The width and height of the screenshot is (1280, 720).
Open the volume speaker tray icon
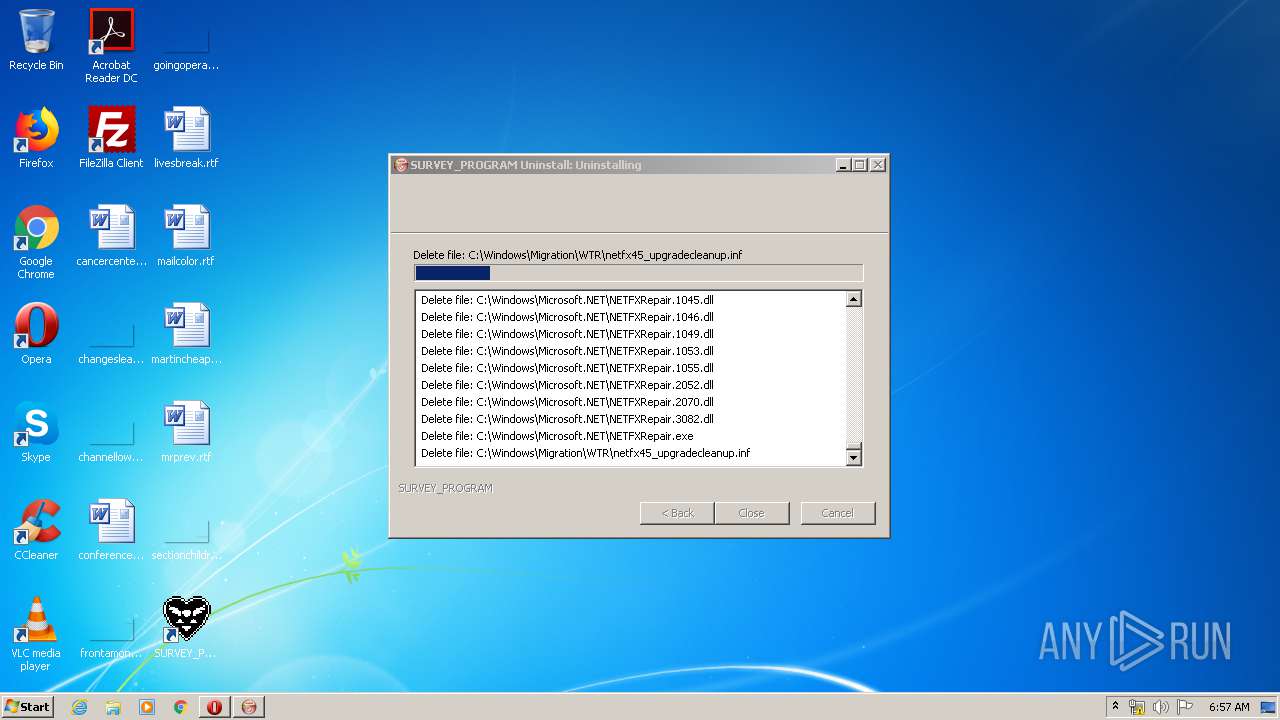pyautogui.click(x=1161, y=707)
